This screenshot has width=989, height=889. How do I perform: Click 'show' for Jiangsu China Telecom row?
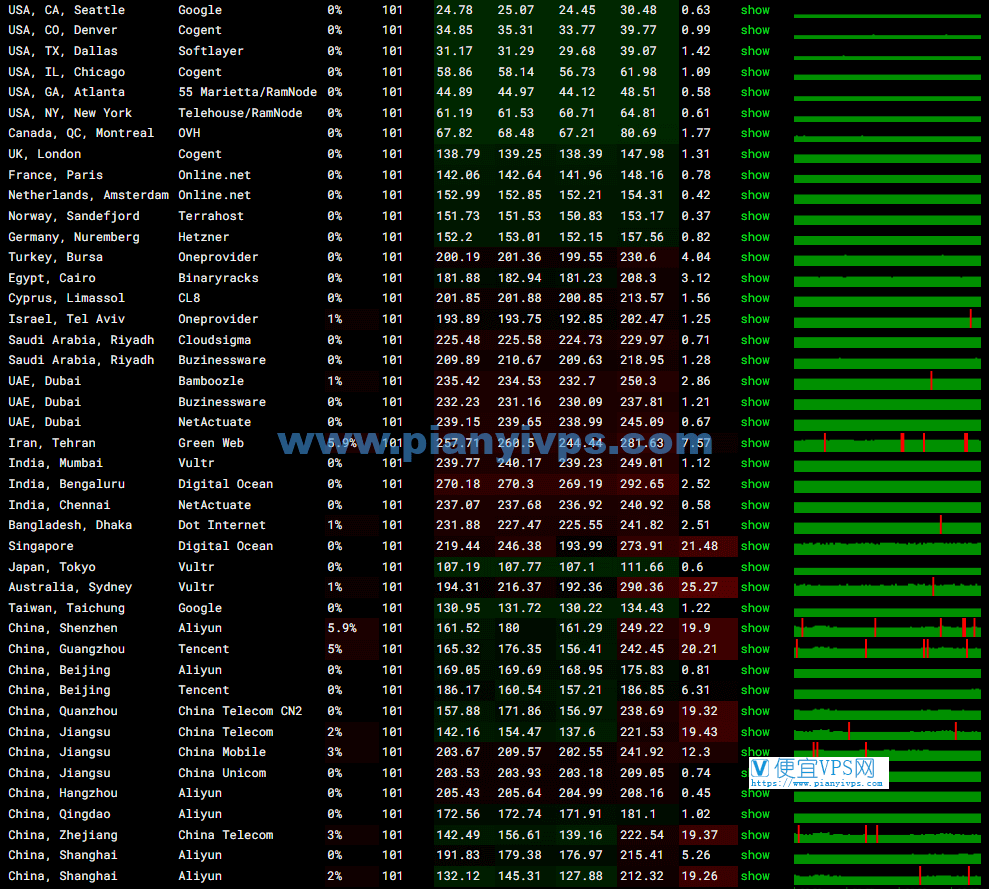(755, 732)
